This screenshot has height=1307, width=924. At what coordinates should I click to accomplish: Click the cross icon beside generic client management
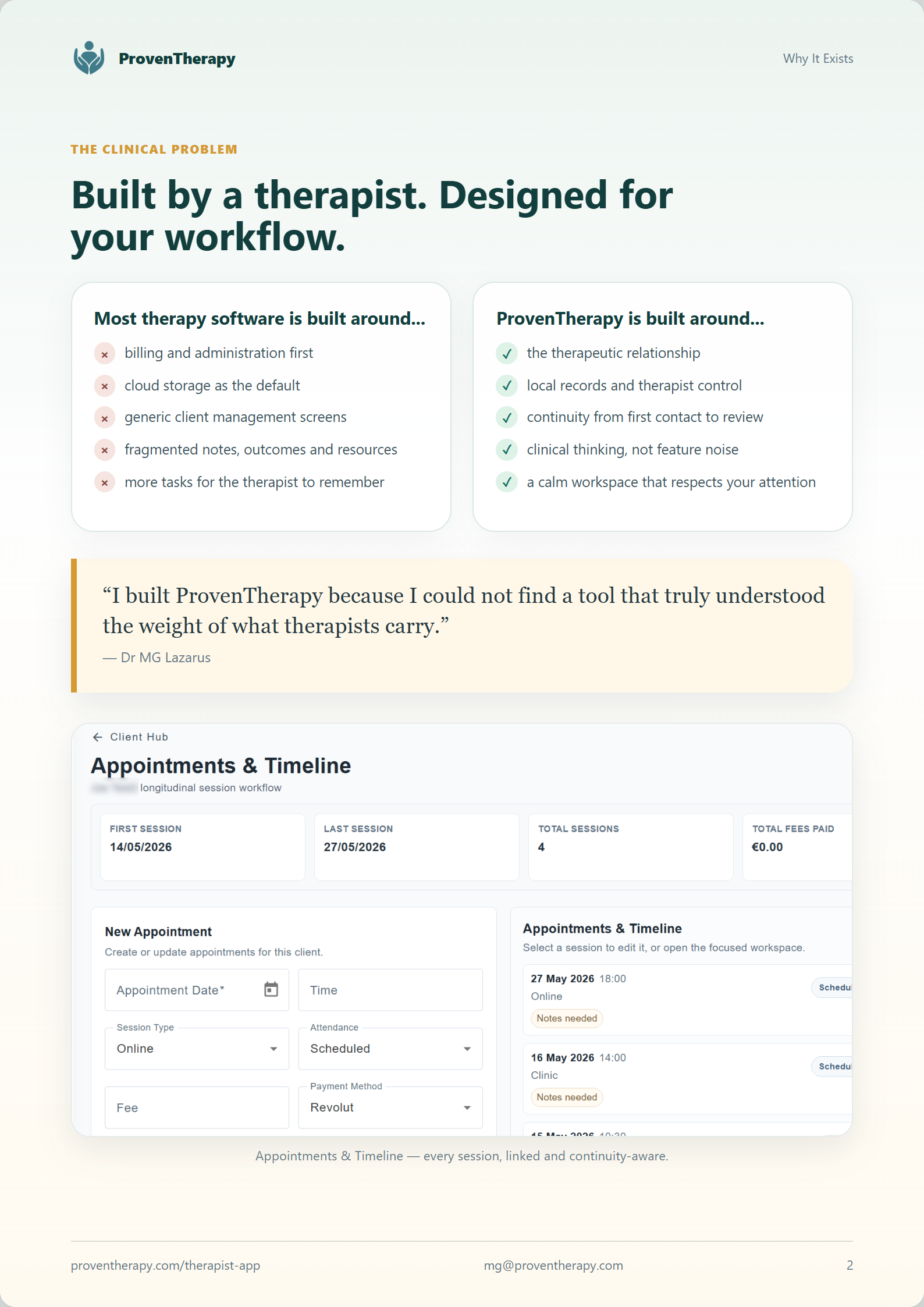pyautogui.click(x=105, y=418)
